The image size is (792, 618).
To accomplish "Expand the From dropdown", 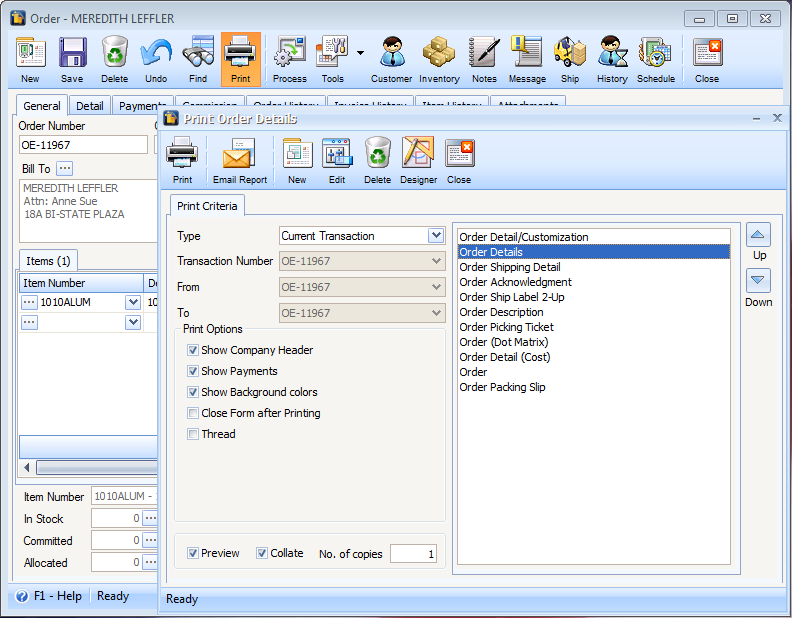I will (x=436, y=287).
